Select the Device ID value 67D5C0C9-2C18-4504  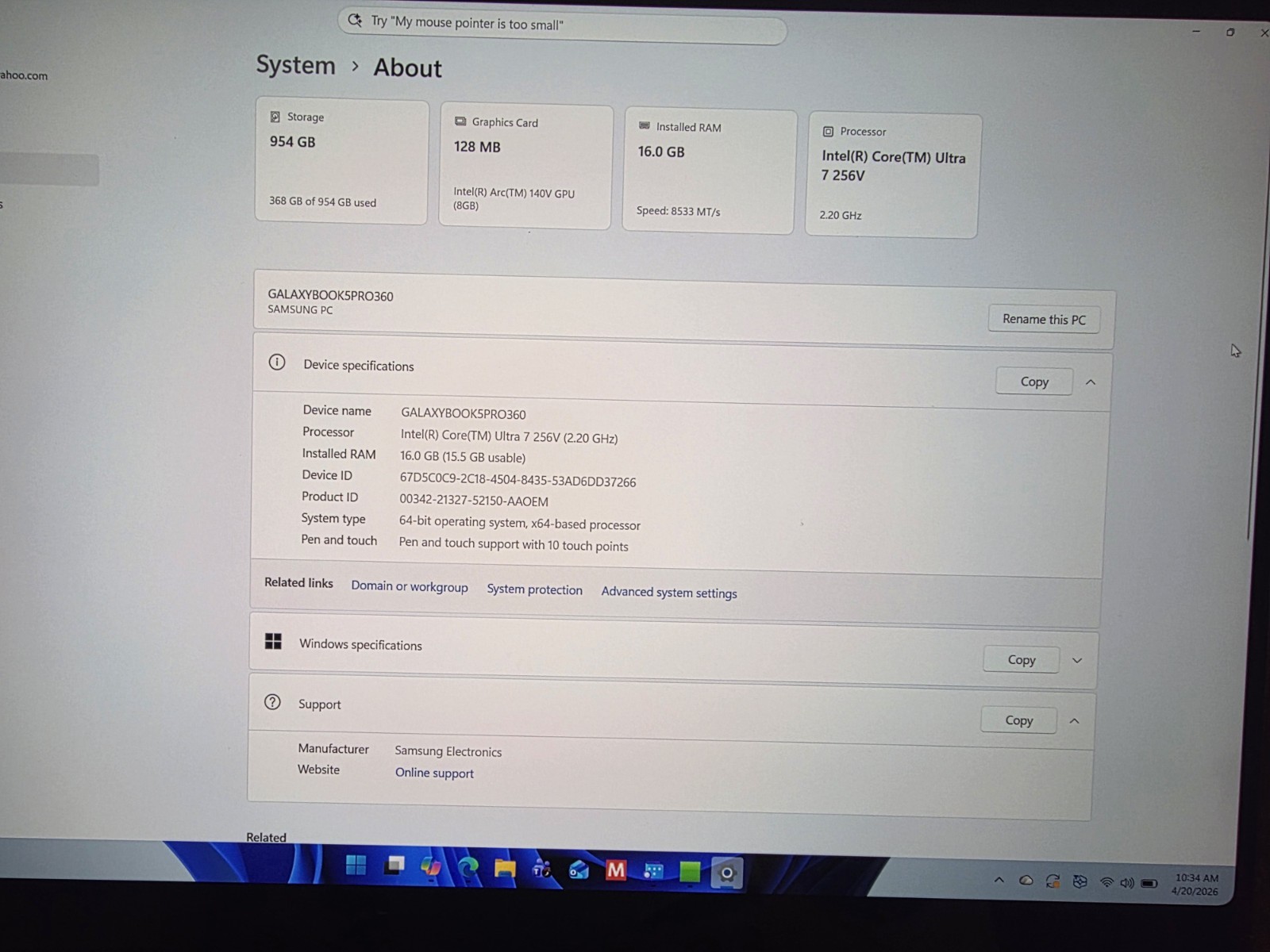coord(518,481)
